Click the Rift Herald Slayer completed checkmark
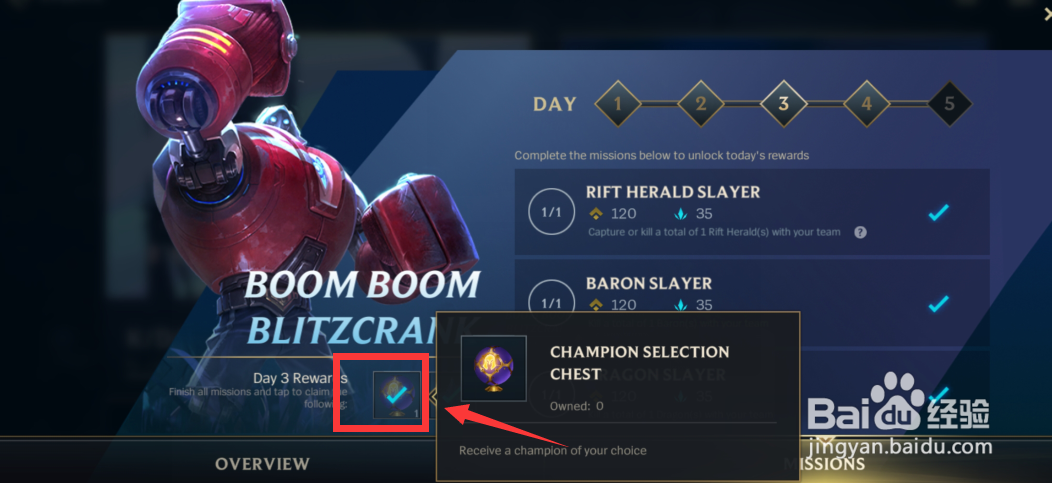 pyautogui.click(x=939, y=213)
